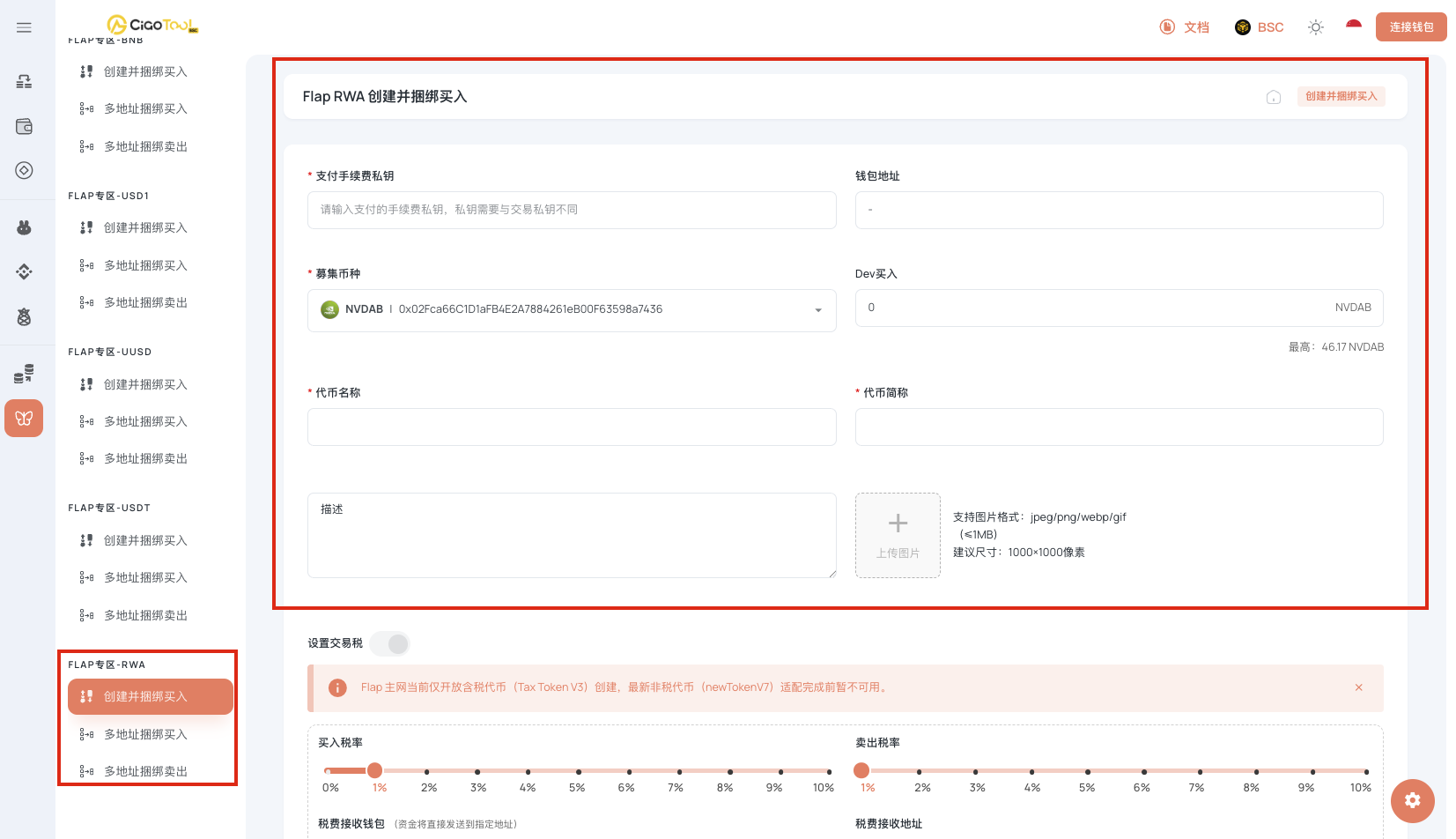
Task: Open the batch transfer tools icon in sidebar rail
Action: [24, 81]
